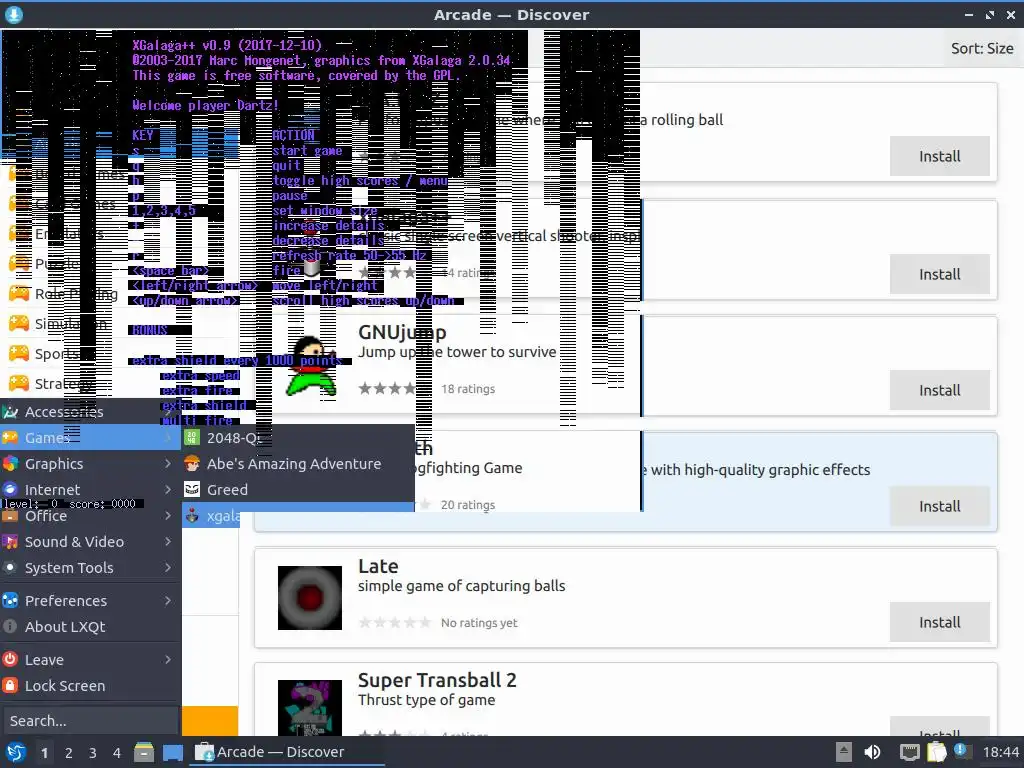Image resolution: width=1024 pixels, height=768 pixels.
Task: Install the rolling ball game
Action: point(939,156)
